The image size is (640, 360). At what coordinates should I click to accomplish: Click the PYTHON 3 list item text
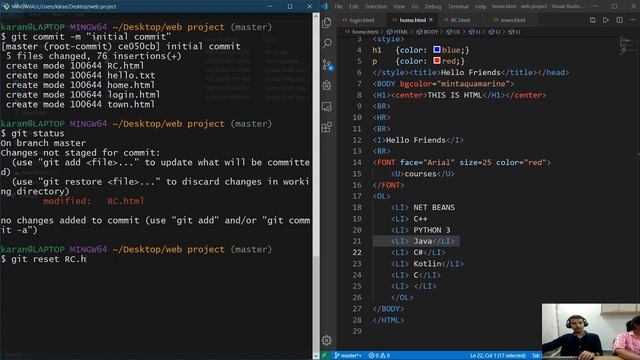coord(432,230)
